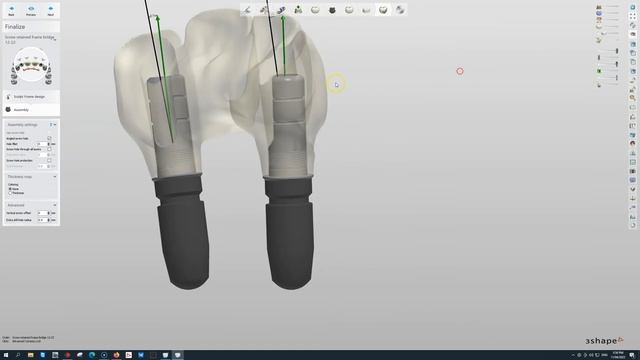Collapse the Advanced panel
The width and height of the screenshot is (640, 360).
(x=55, y=205)
